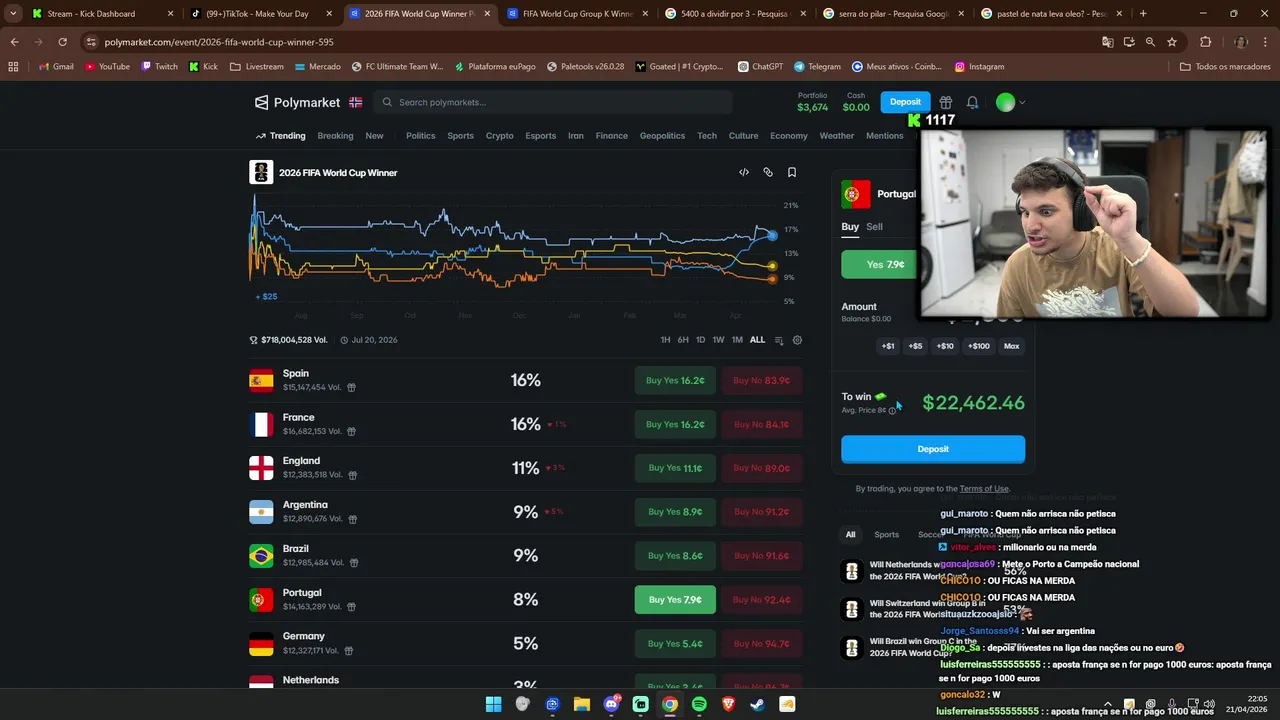The height and width of the screenshot is (720, 1280).
Task: Copy the market link icon
Action: (x=768, y=172)
